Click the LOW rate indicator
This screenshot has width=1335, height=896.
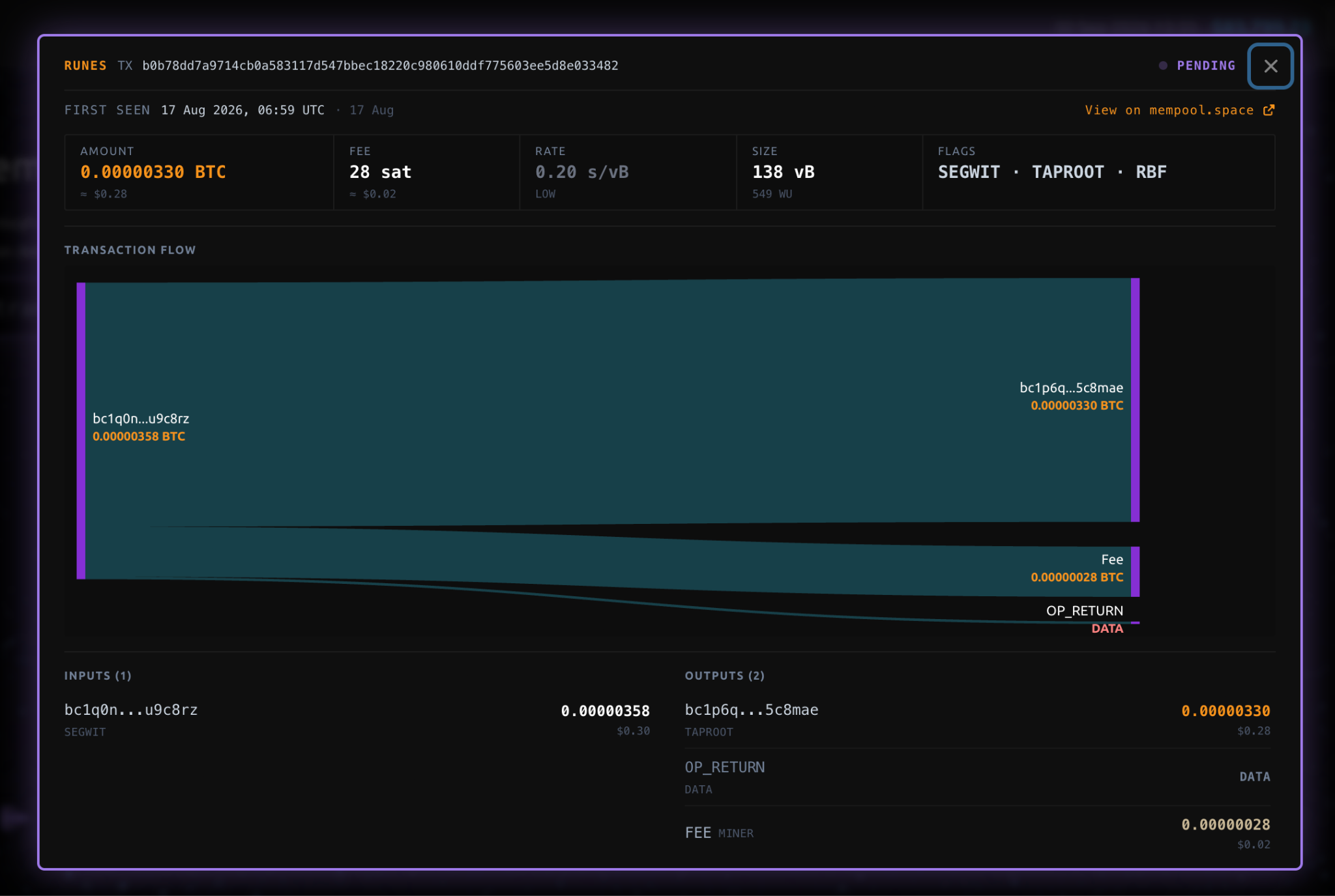coord(546,194)
